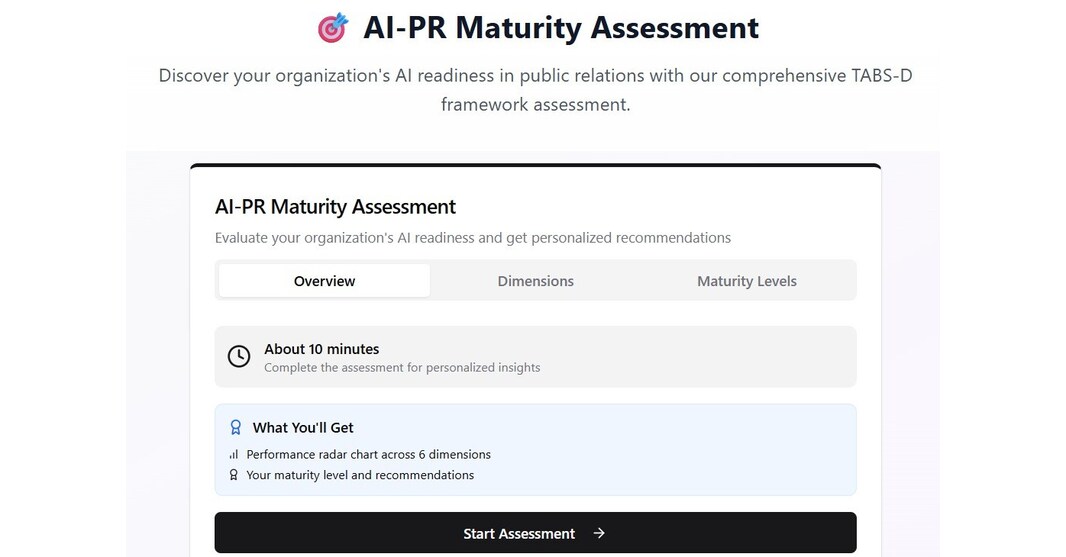Click the Evaluate your organization's AI readiness subtitle
This screenshot has height=557, width=1066.
point(472,238)
